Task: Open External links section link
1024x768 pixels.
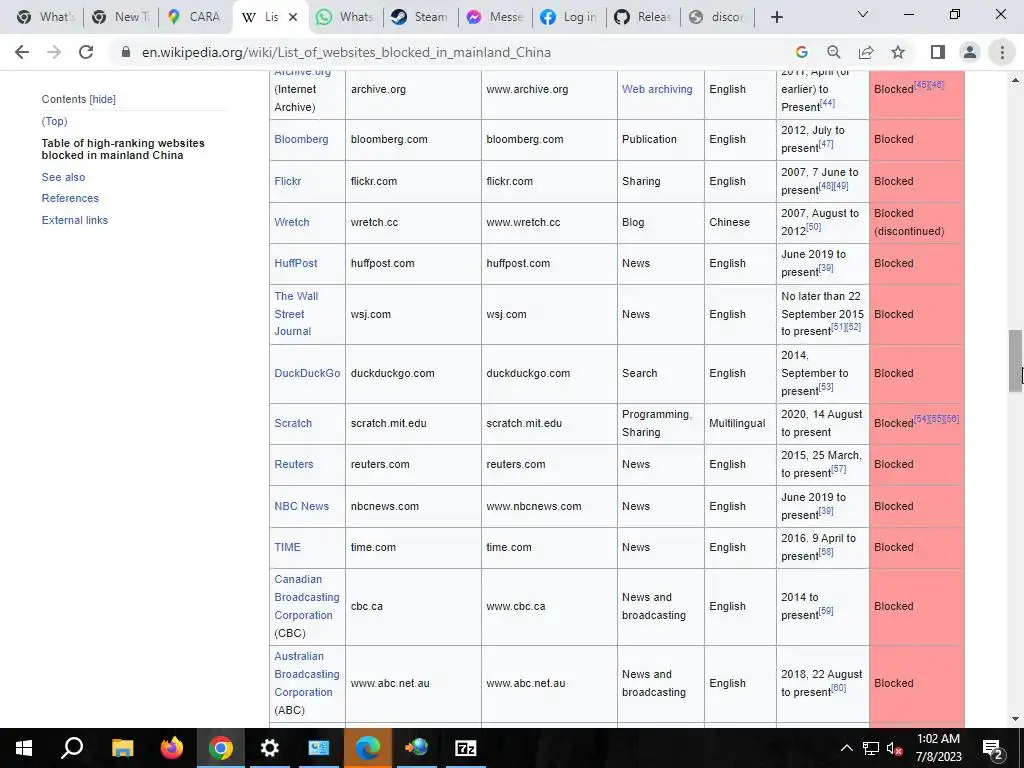Action: coord(74,220)
